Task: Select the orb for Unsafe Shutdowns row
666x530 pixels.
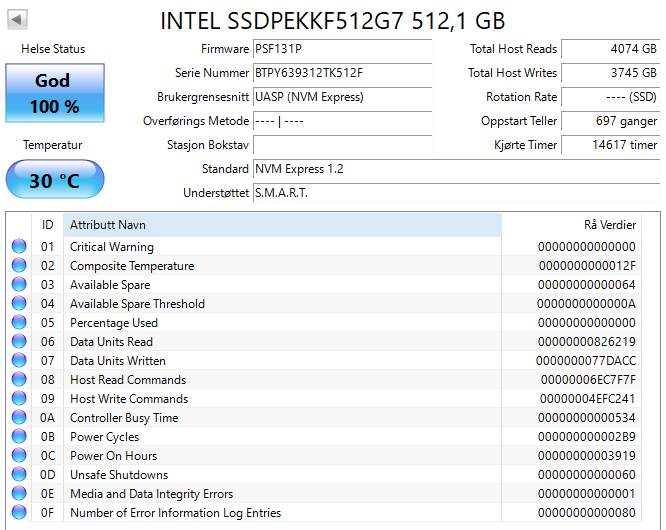Action: (19, 475)
